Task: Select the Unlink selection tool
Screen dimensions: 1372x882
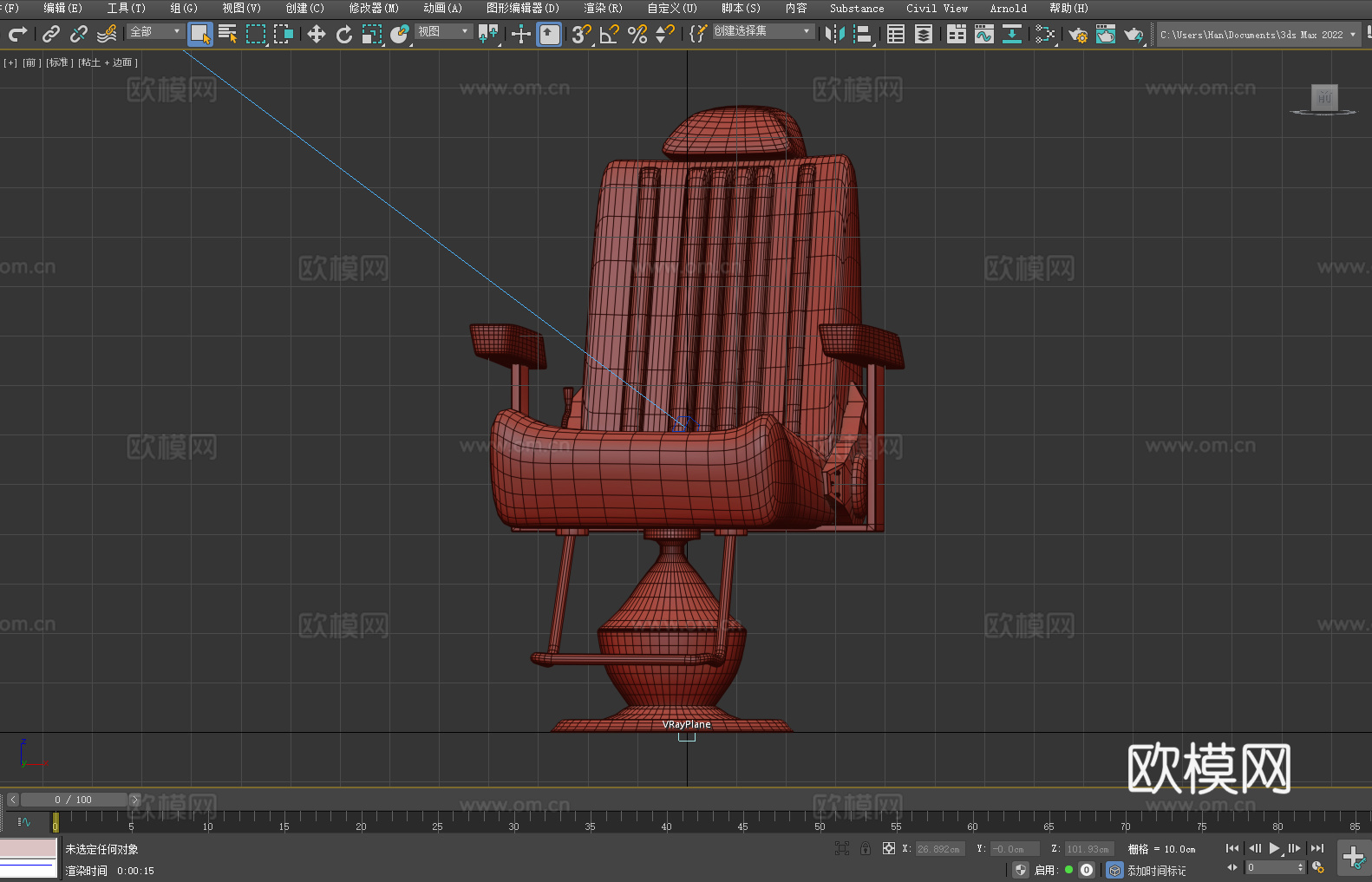Action: pyautogui.click(x=79, y=34)
